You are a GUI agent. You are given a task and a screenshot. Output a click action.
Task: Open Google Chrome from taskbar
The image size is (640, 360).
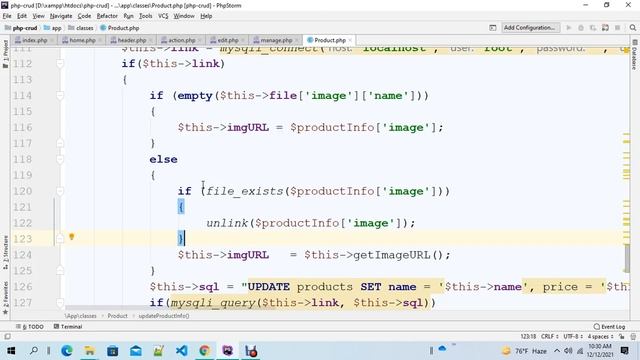tap(204, 351)
